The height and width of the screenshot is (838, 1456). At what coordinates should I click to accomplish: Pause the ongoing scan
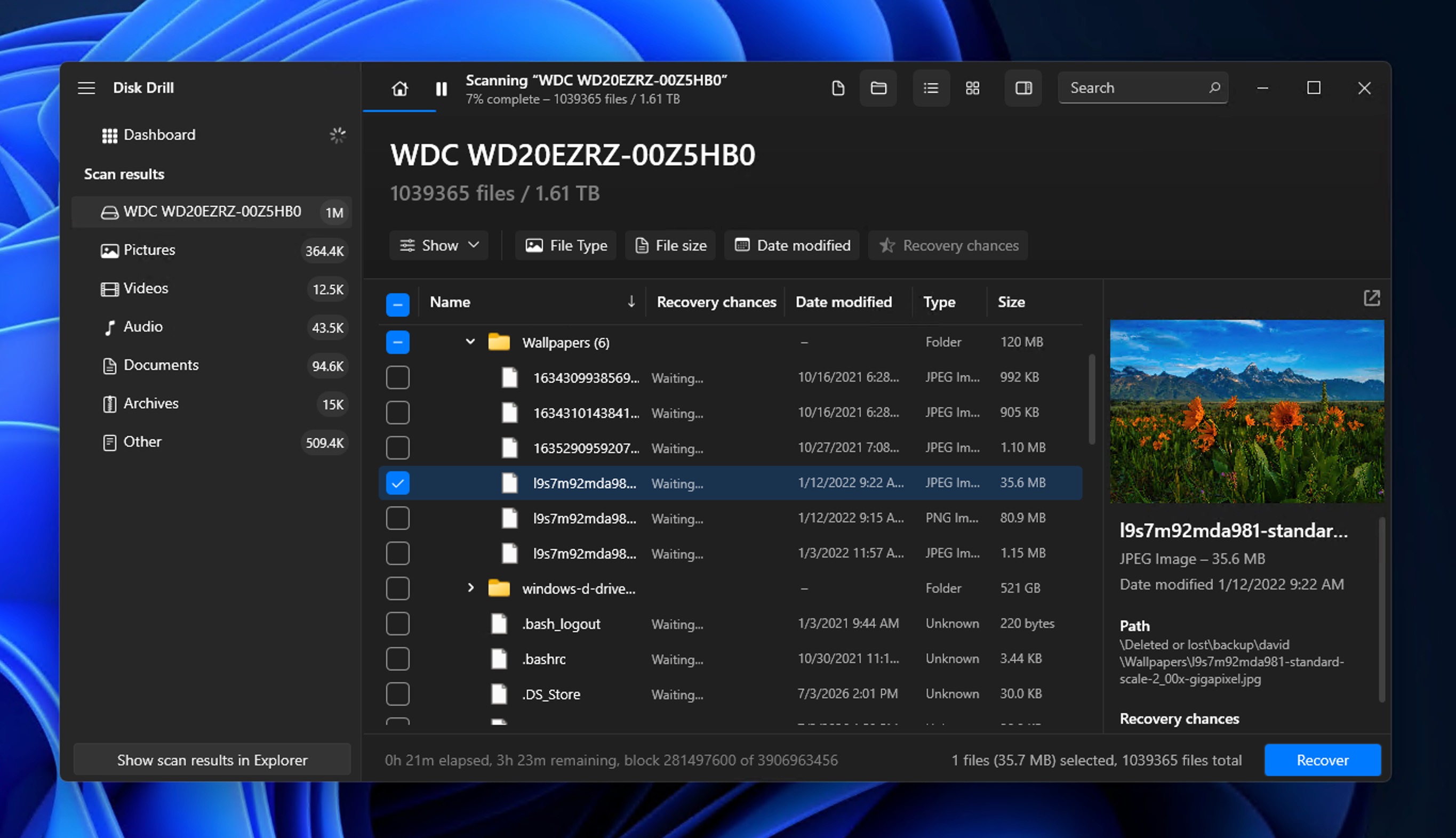[x=442, y=88]
